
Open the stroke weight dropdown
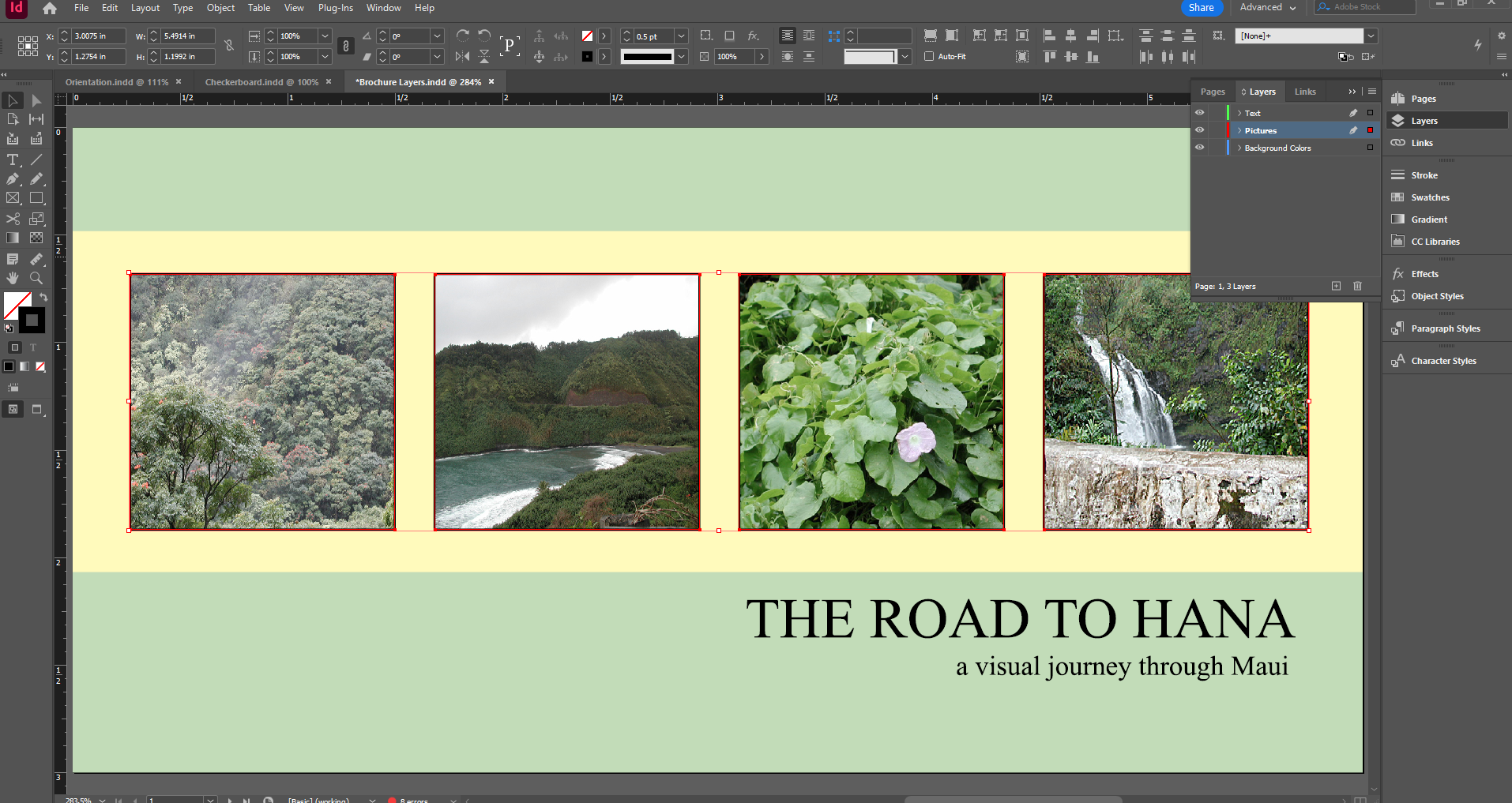click(x=681, y=36)
